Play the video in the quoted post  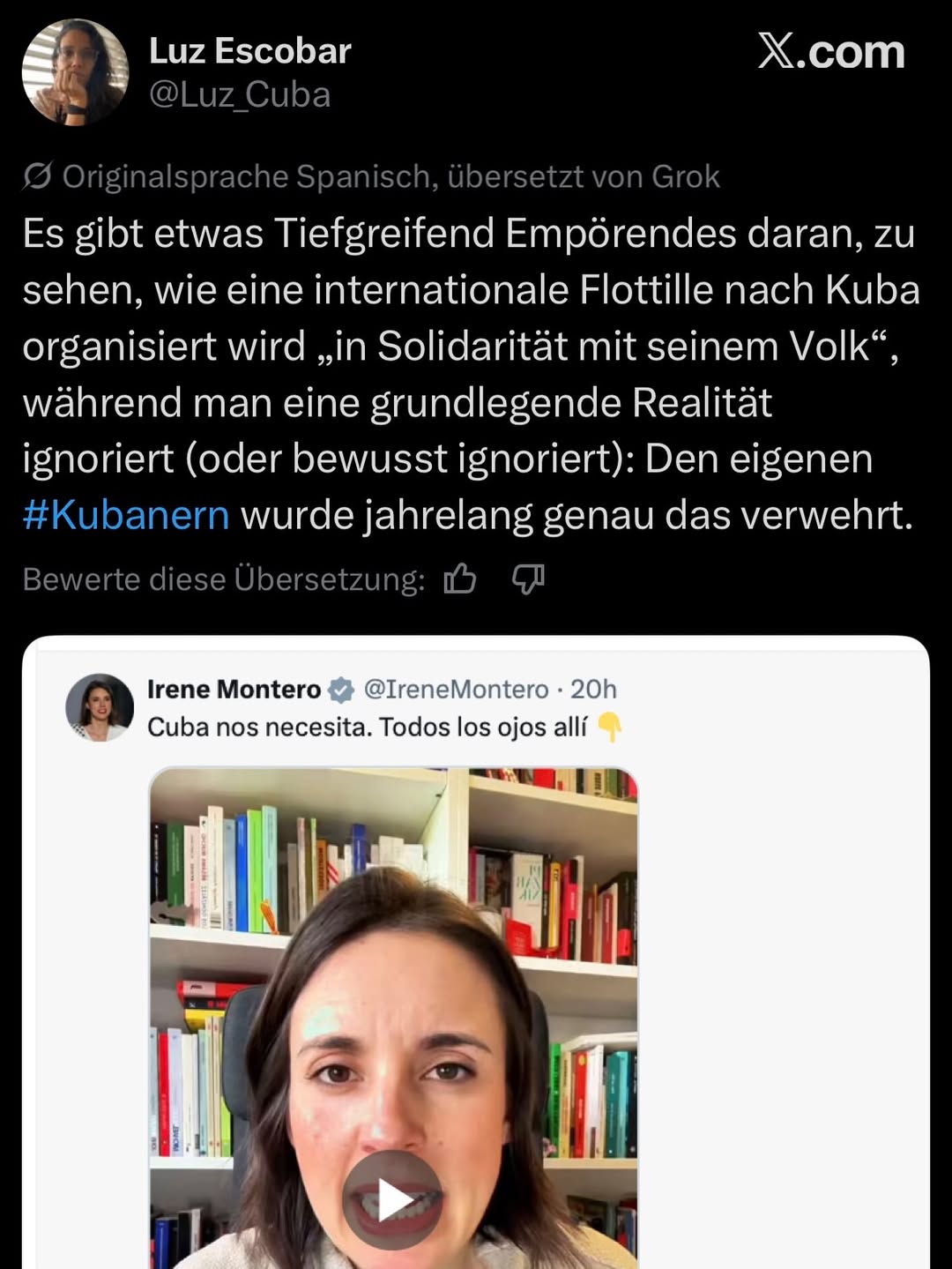coord(392,1199)
